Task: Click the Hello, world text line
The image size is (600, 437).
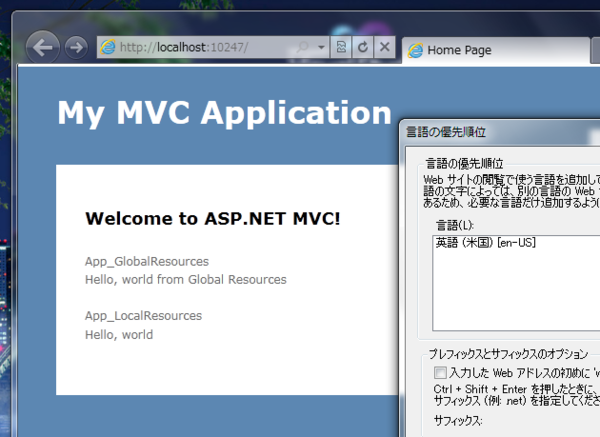Action: pos(119,335)
